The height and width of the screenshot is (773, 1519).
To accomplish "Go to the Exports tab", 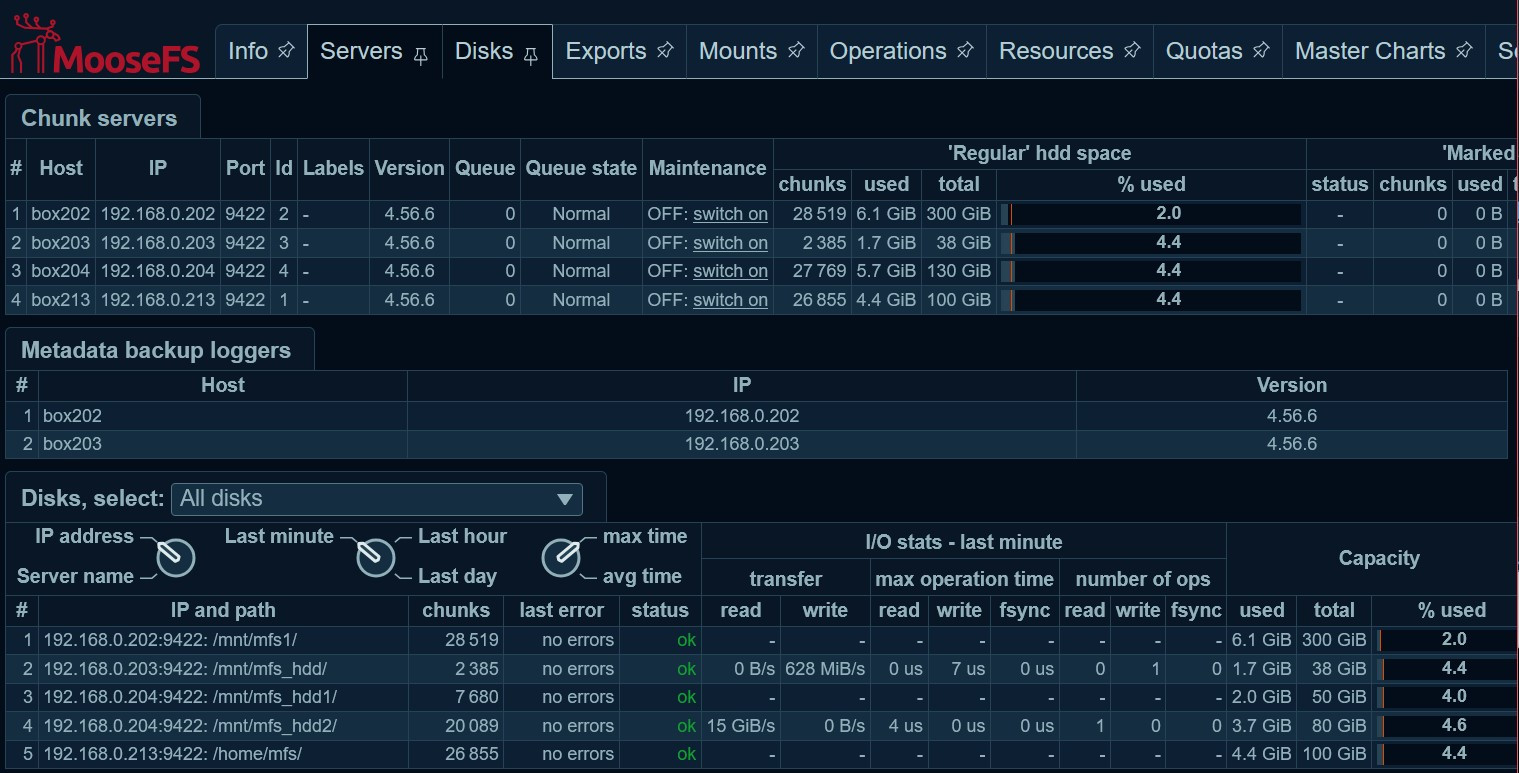I will pos(606,51).
